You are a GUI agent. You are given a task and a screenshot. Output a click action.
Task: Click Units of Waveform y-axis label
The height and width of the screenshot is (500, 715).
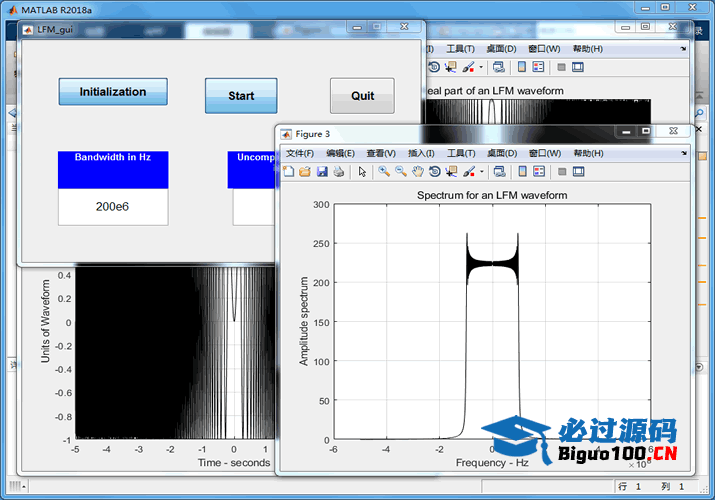[45, 321]
